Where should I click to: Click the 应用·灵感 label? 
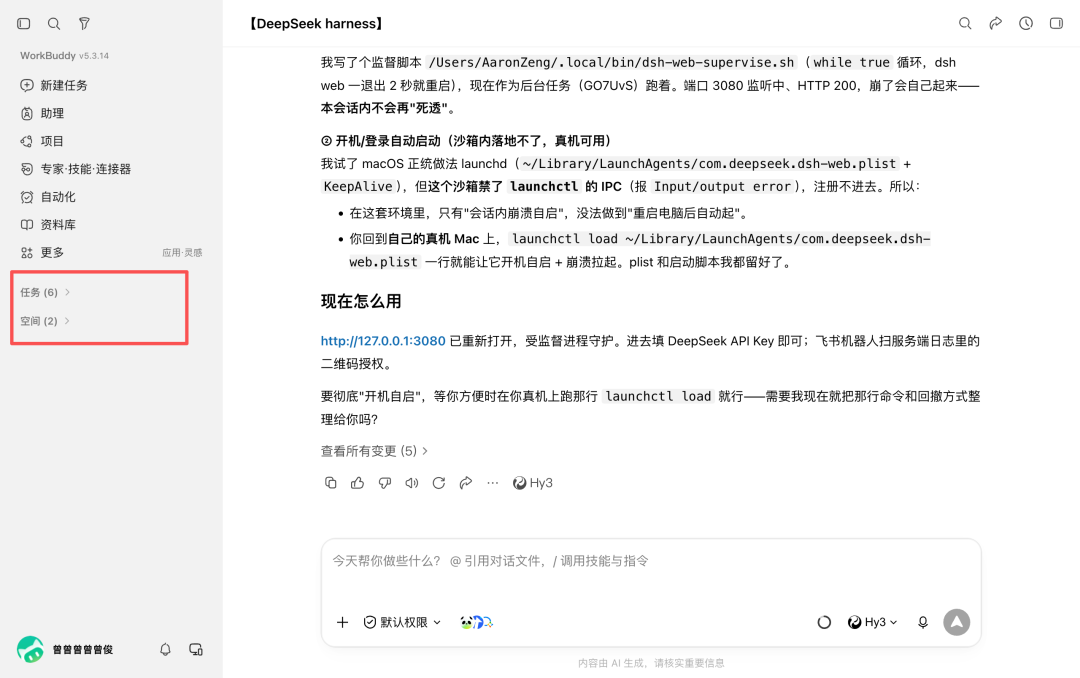point(183,253)
